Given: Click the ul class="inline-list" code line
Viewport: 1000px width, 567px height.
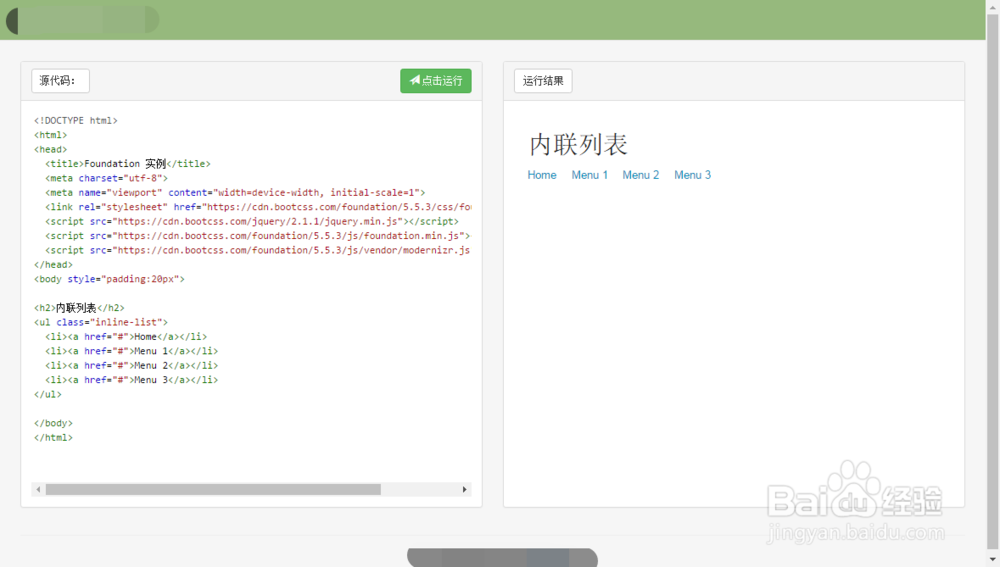Looking at the screenshot, I should tap(101, 322).
